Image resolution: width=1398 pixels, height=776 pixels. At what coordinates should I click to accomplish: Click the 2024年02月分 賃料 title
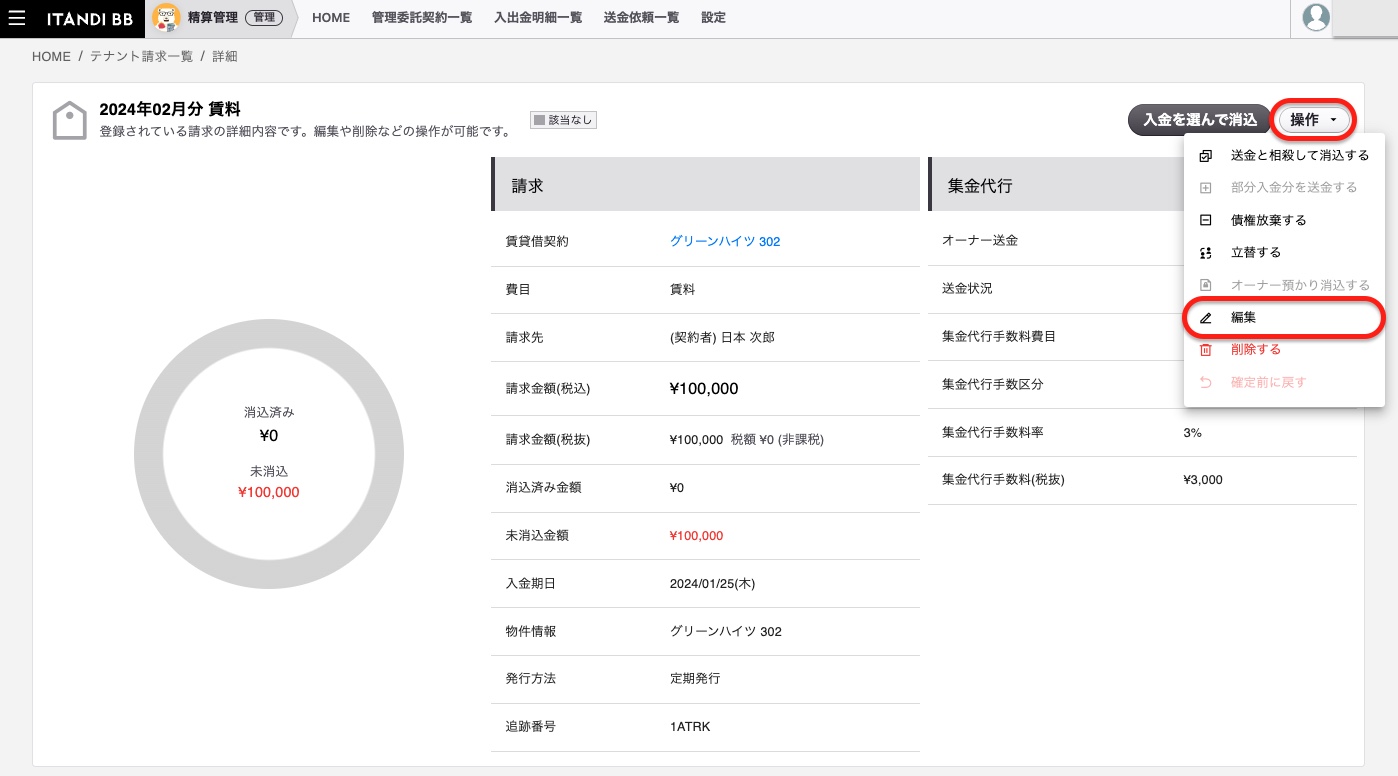pyautogui.click(x=170, y=109)
